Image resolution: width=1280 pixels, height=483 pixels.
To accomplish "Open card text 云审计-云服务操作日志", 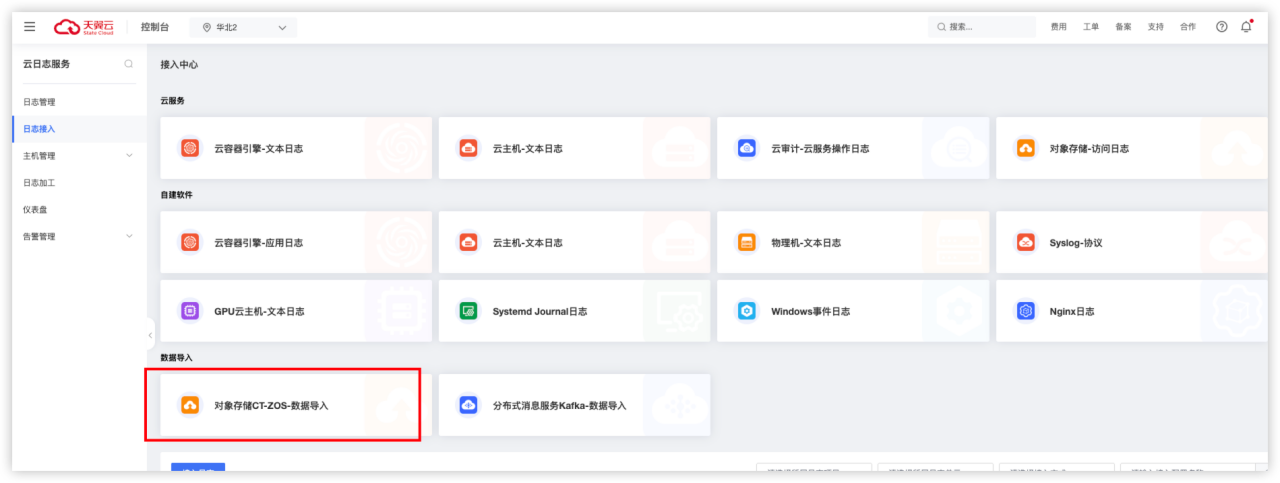I will 820,149.
